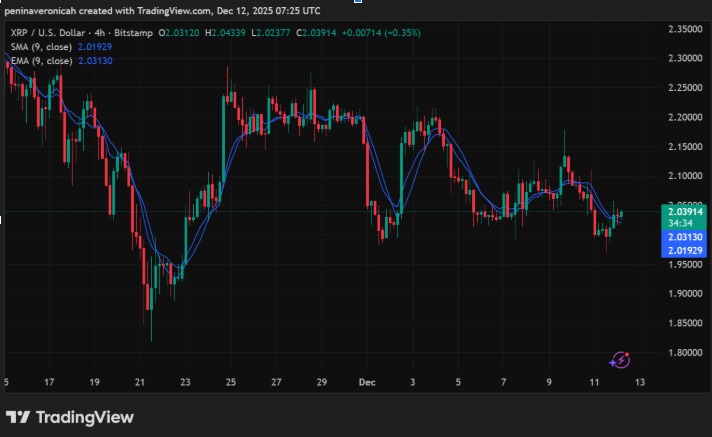
Task: Open the TradingView logo at bottom
Action: pos(70,417)
